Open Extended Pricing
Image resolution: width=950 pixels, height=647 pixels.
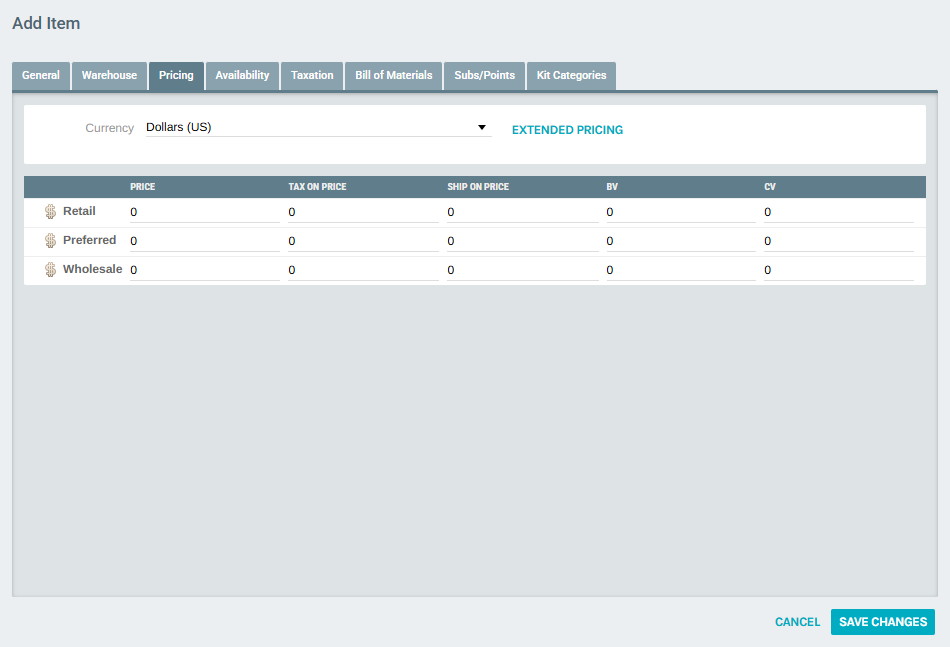(567, 129)
